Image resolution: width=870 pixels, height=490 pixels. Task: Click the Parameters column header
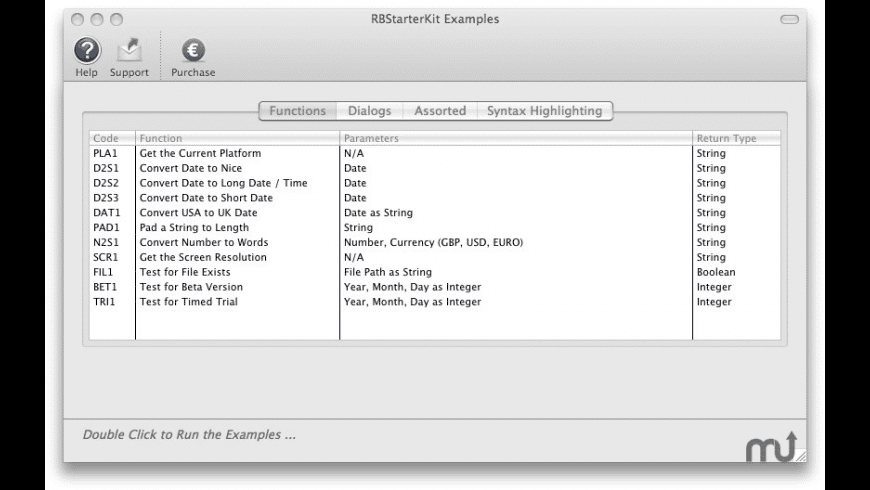point(516,138)
